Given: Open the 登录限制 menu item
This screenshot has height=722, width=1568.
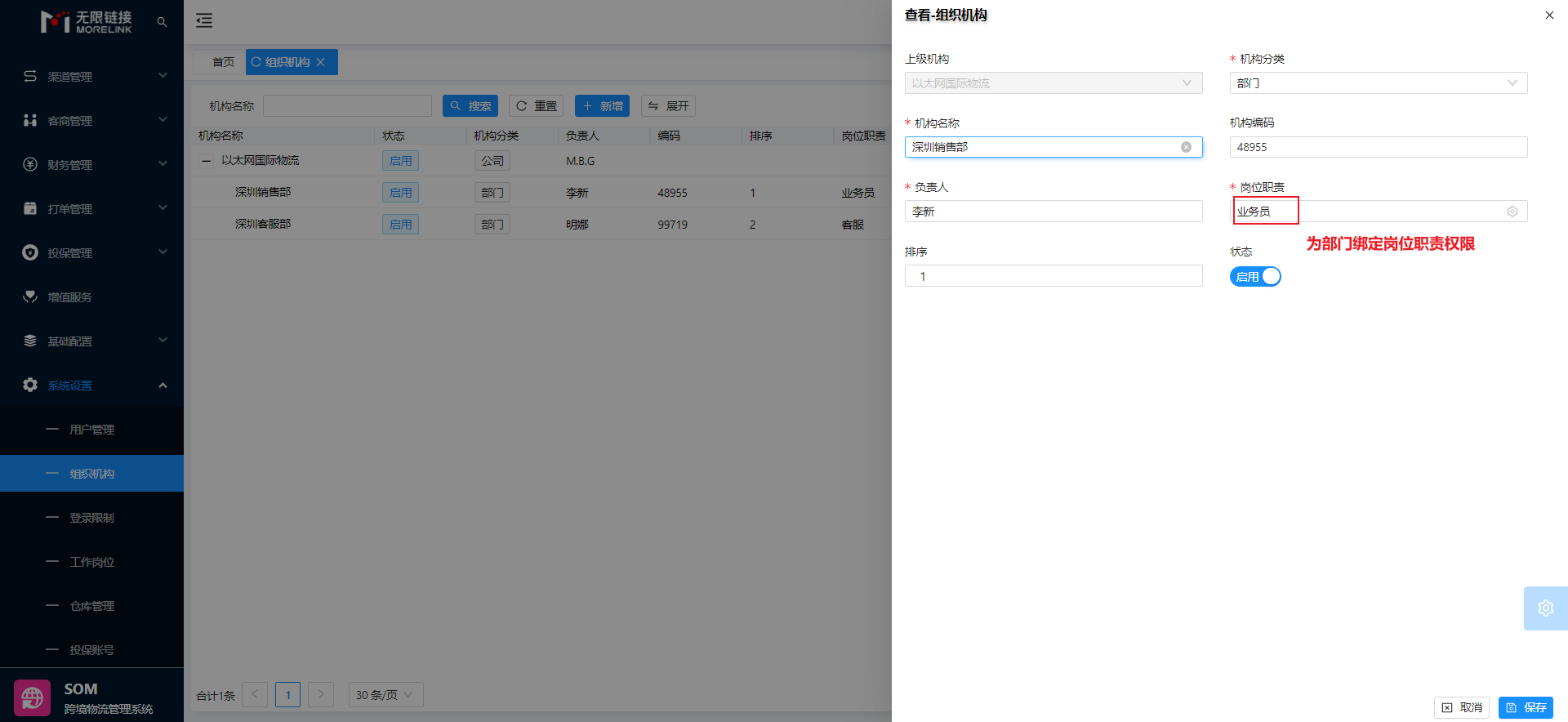Looking at the screenshot, I should (x=91, y=518).
